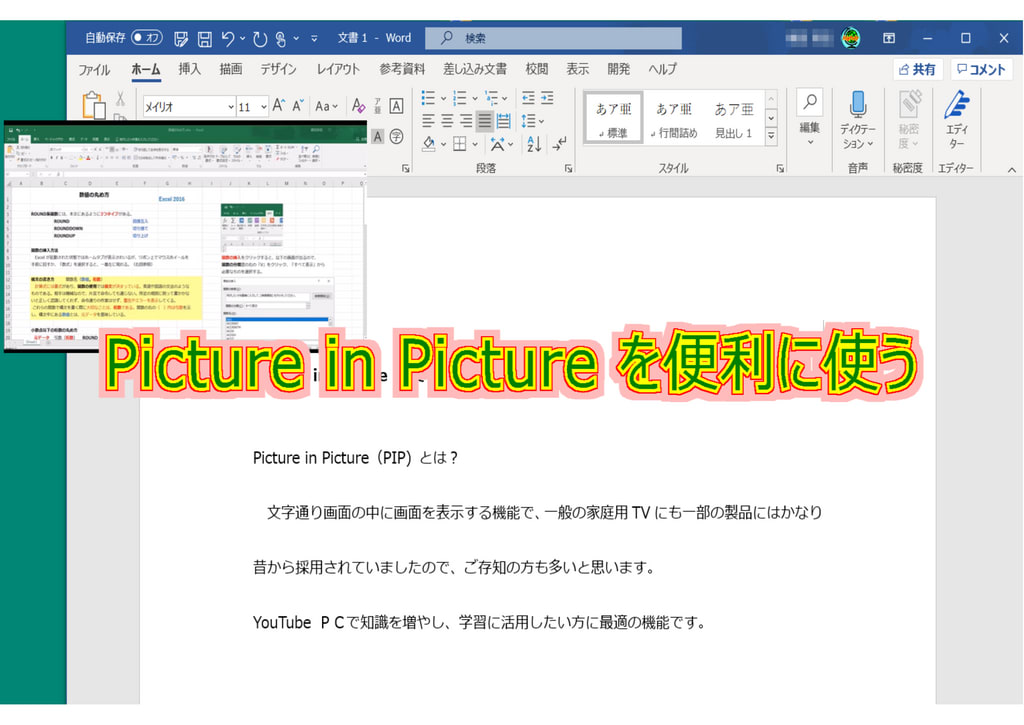Viewport: 1024px width, 725px height.
Task: Click the Increase Indent icon
Action: pos(547,99)
